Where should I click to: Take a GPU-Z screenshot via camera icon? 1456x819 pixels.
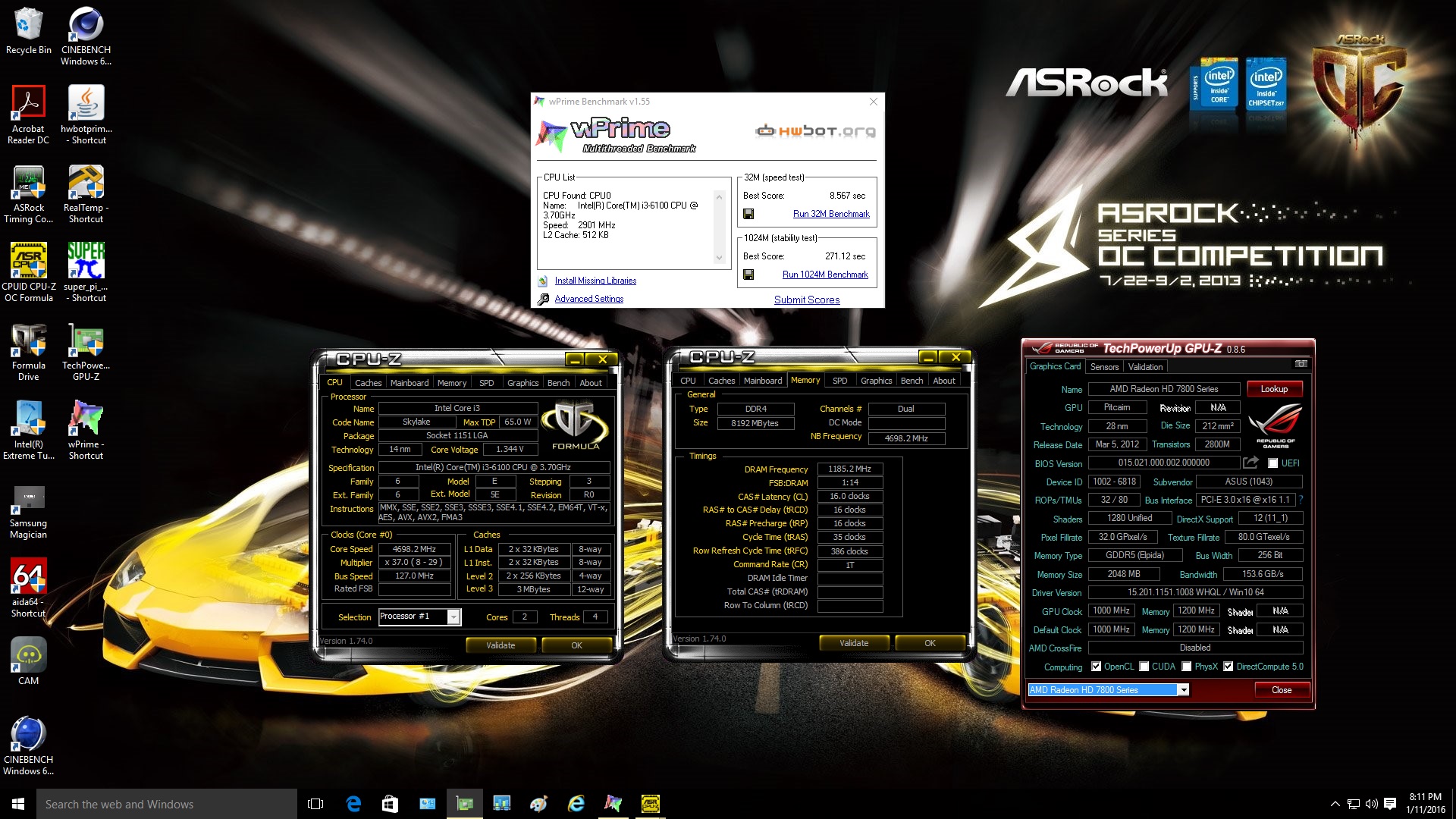1301,364
